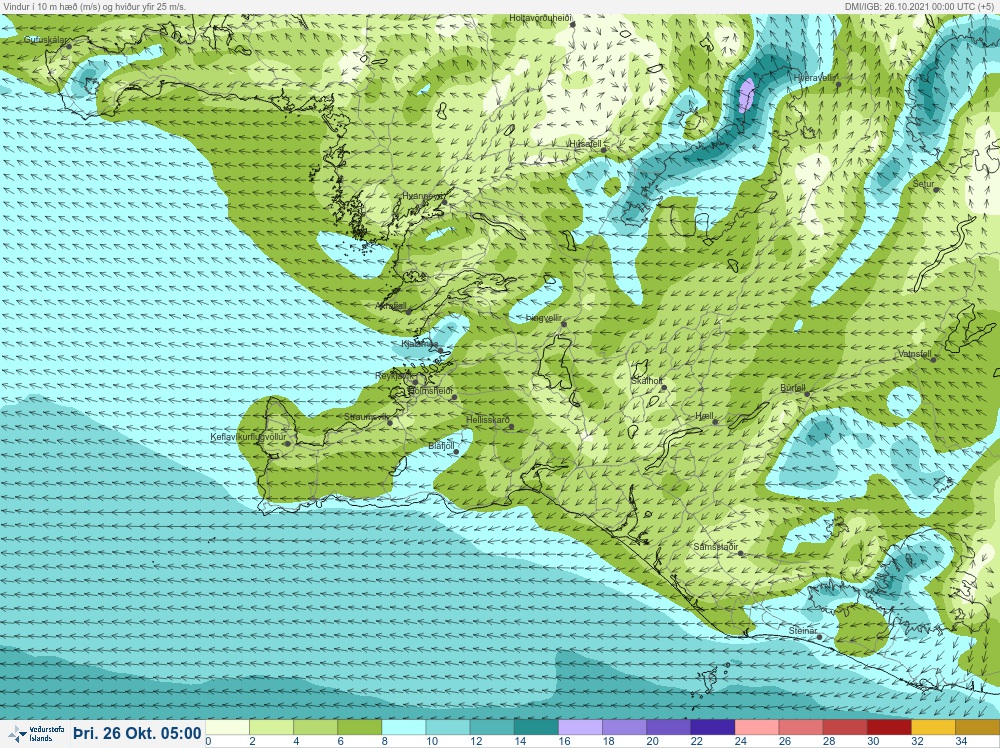The image size is (1000, 748).
Task: Click the Búrfell station label
Action: pos(793,388)
